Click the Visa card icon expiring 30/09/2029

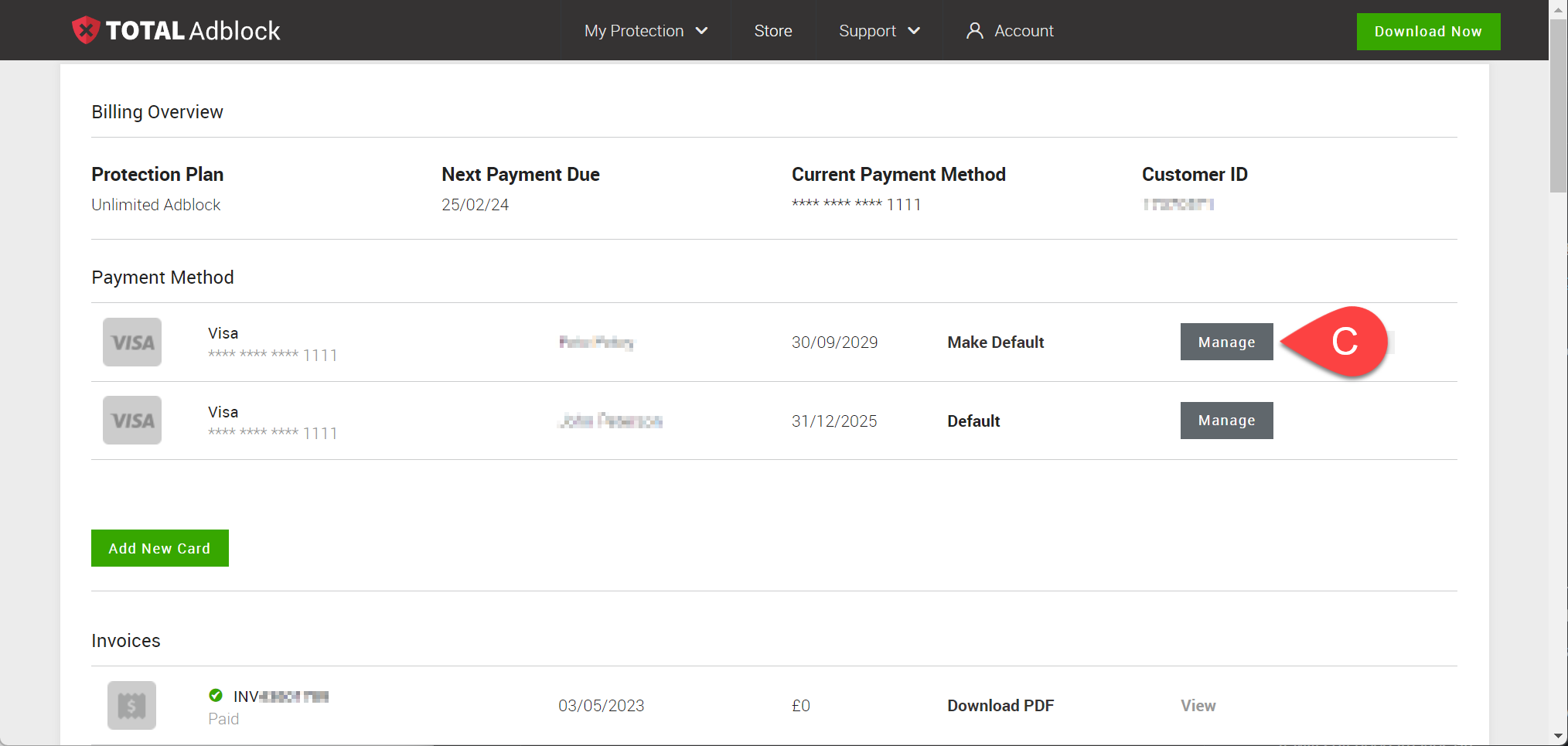[x=132, y=342]
